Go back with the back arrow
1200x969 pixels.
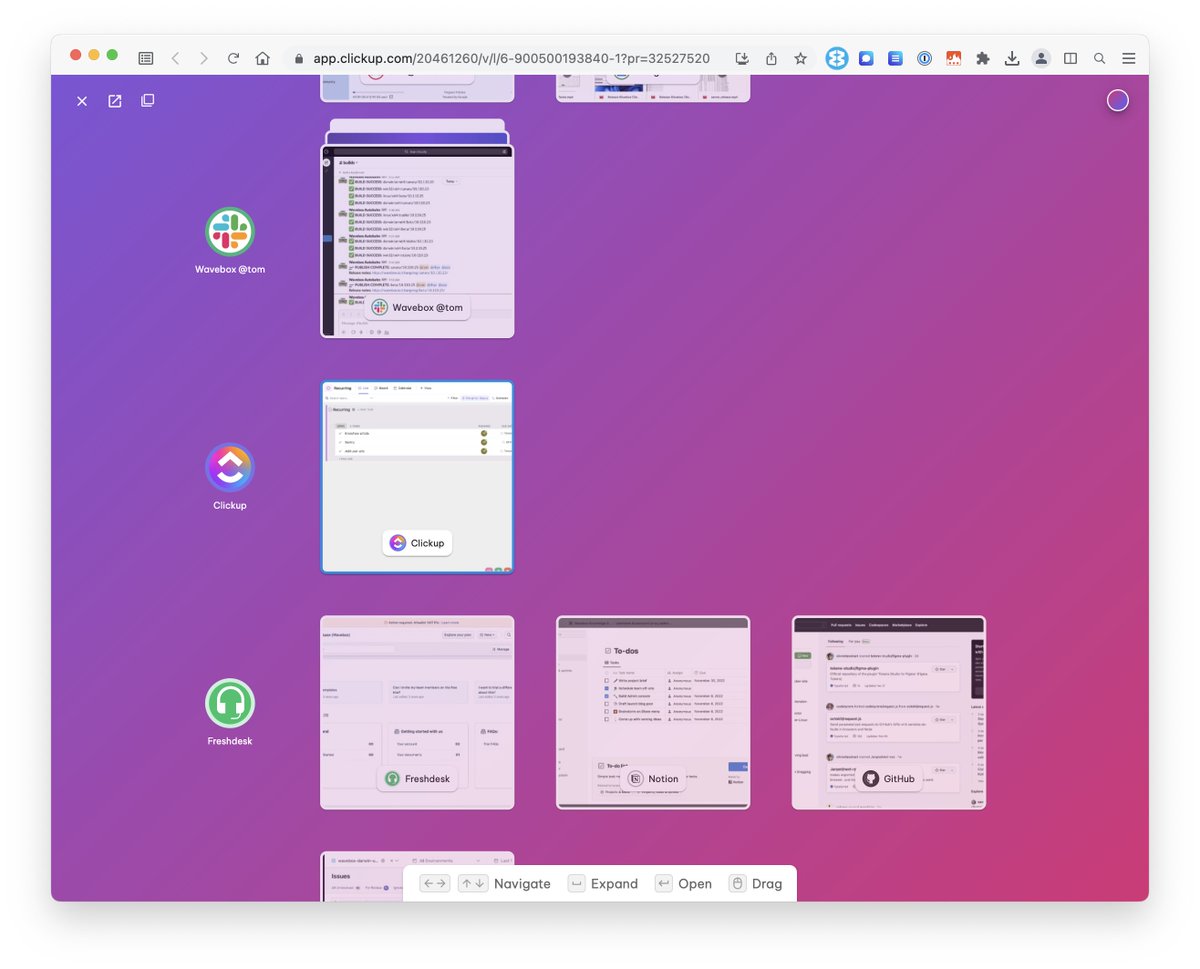175,59
